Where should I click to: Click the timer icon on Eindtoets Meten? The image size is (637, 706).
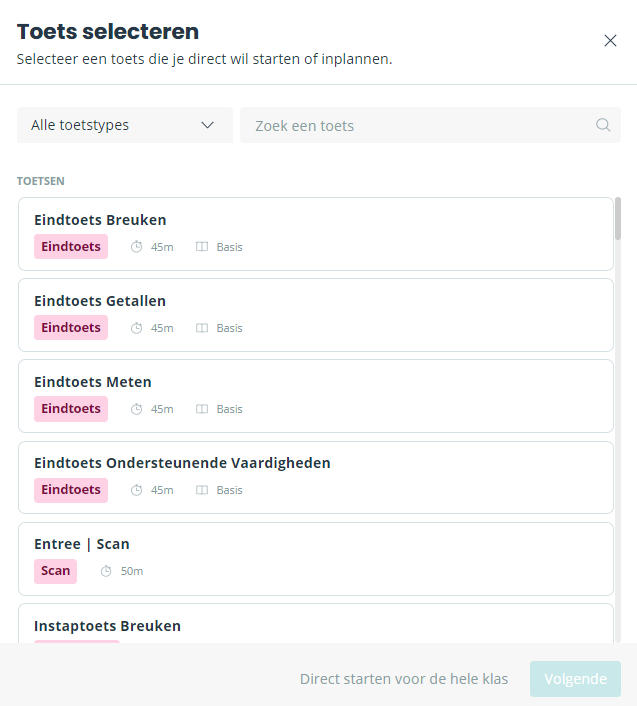pyautogui.click(x=136, y=409)
